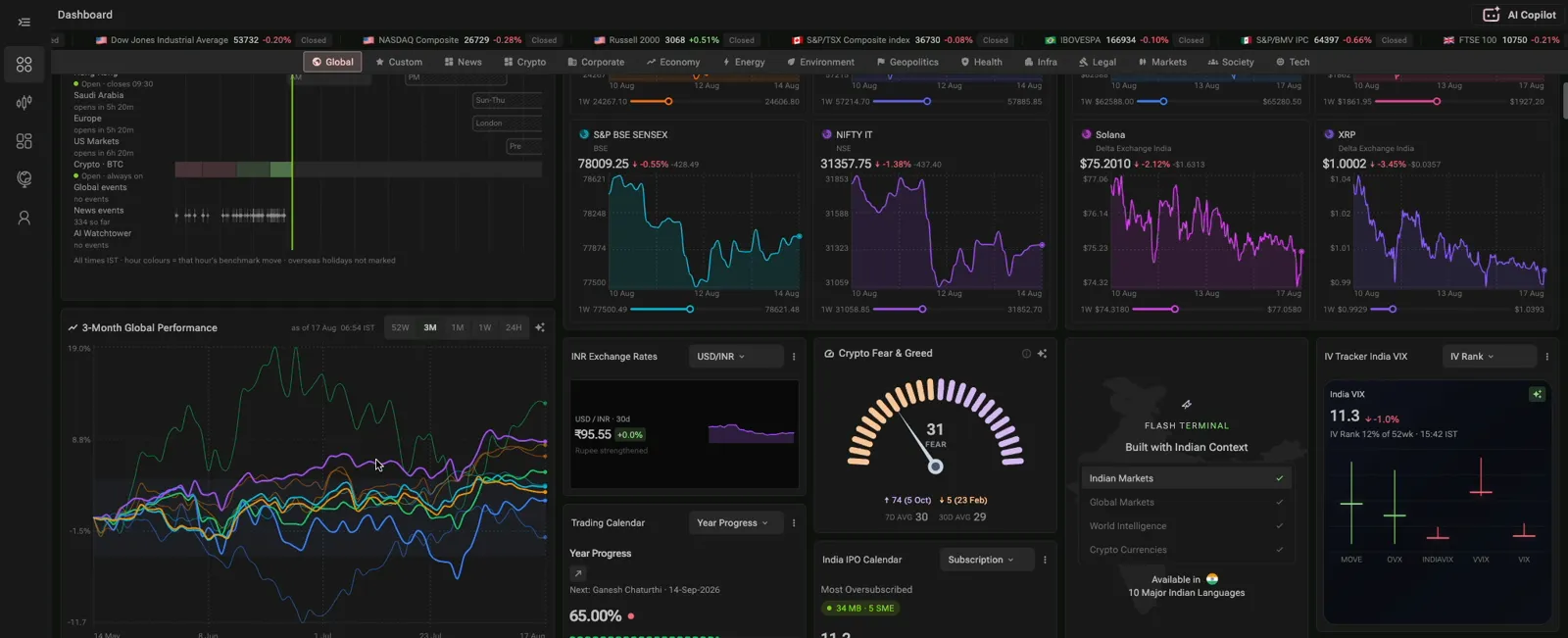The height and width of the screenshot is (638, 1568).
Task: Open the Subscription dropdown
Action: [x=987, y=560]
